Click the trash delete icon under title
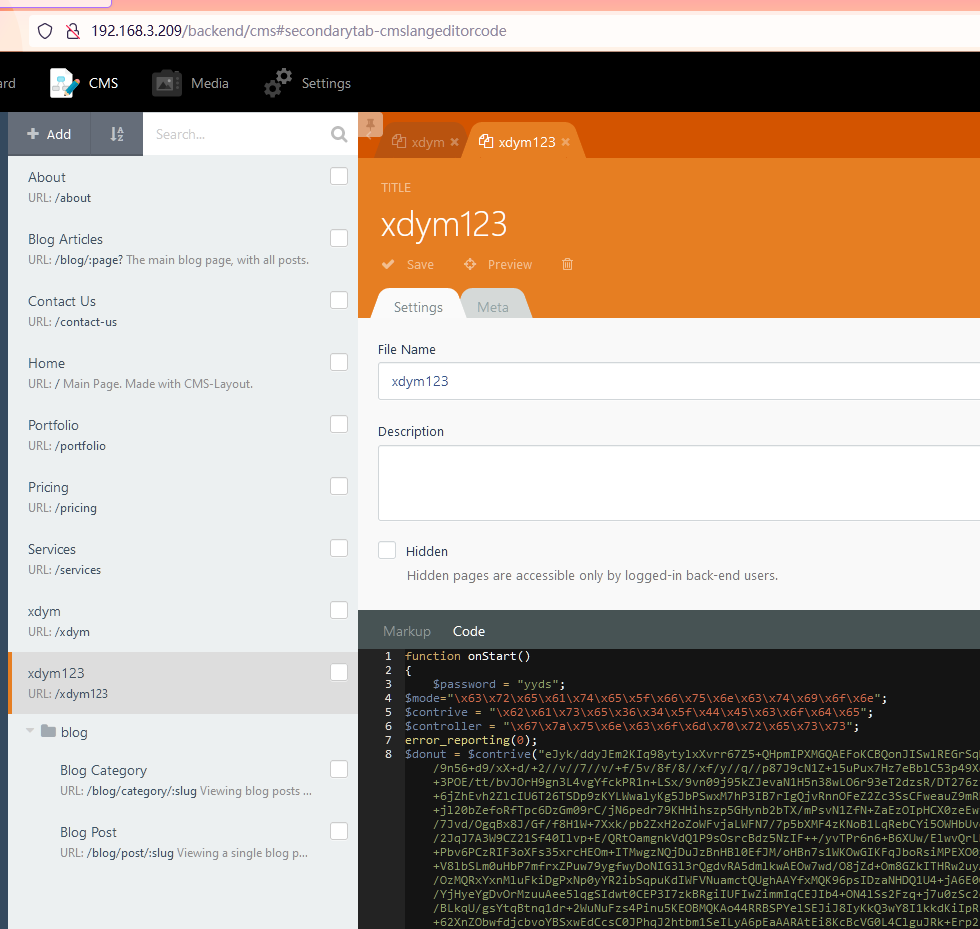Image resolution: width=980 pixels, height=929 pixels. click(x=567, y=264)
